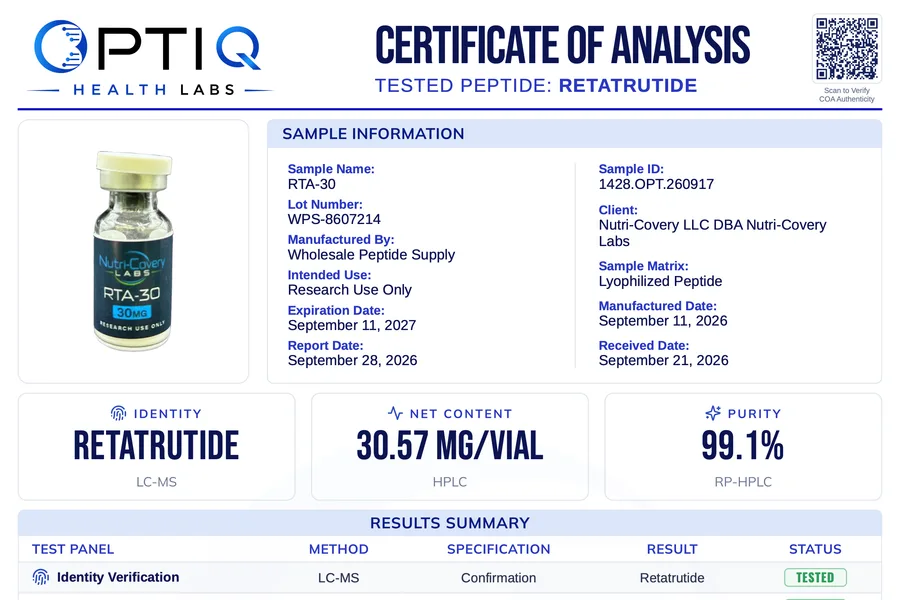The image size is (900, 600).
Task: Click the 'Received Date:' field label
Action: [644, 346]
